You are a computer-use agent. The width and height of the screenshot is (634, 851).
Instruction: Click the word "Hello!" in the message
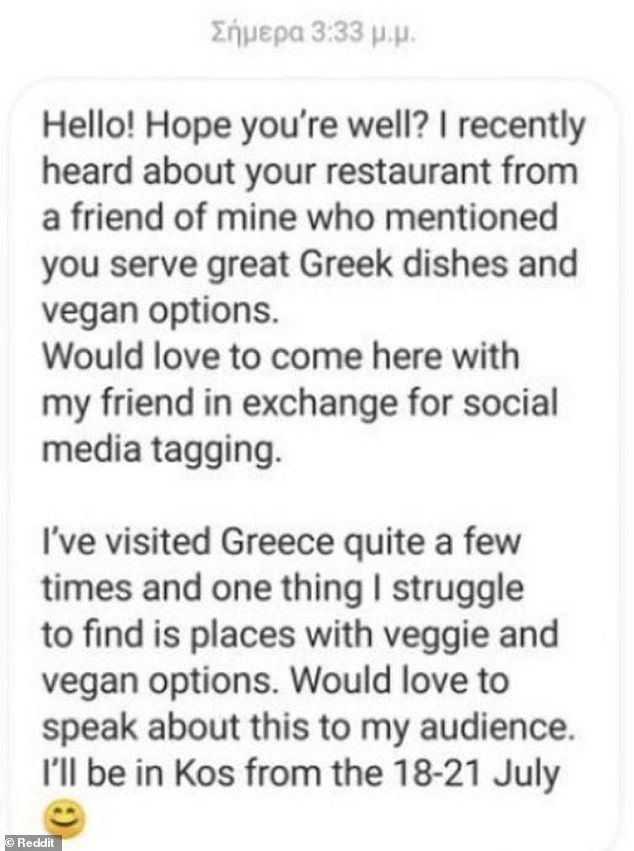(90, 126)
